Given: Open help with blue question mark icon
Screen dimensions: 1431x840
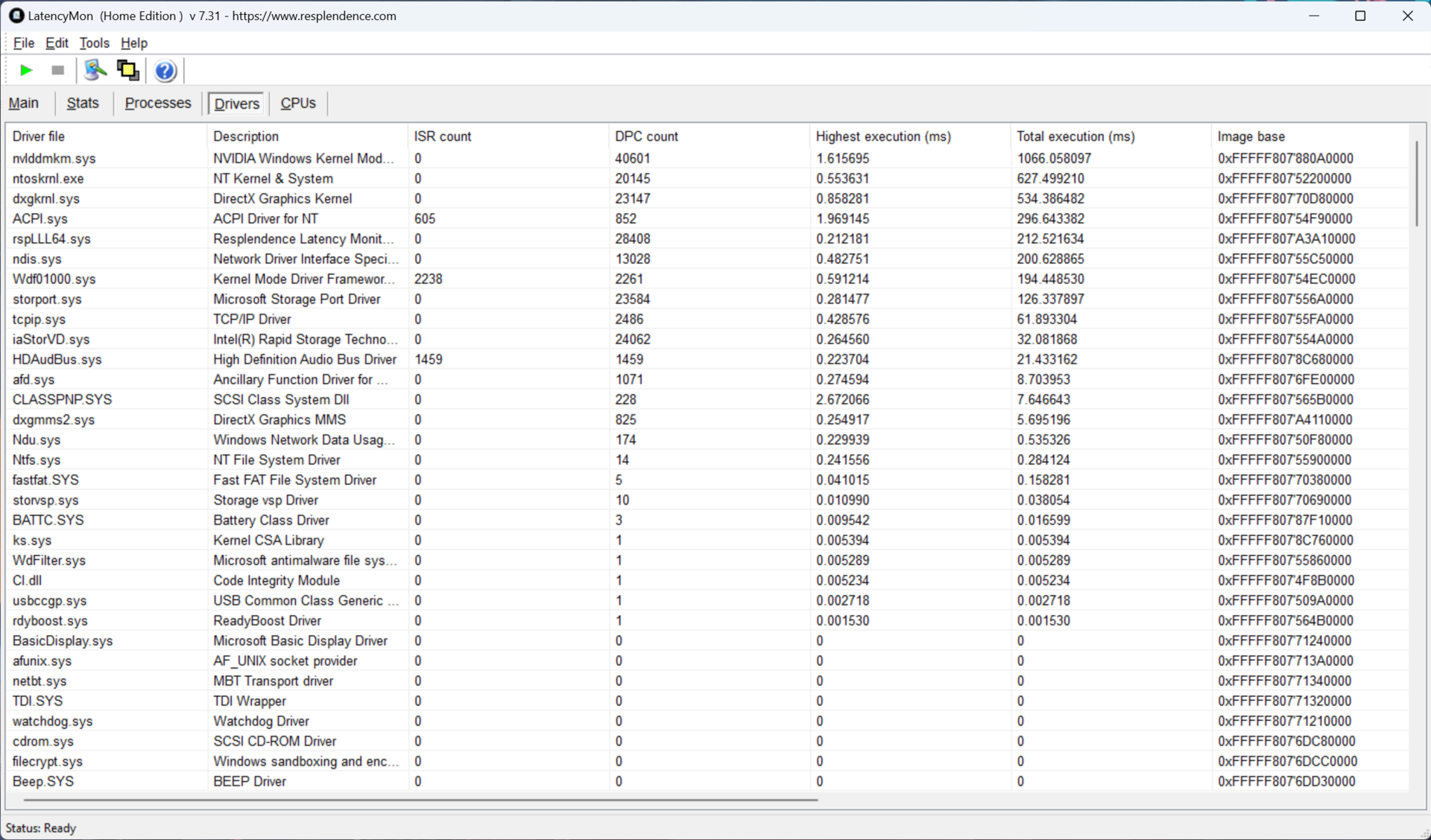Looking at the screenshot, I should (165, 71).
